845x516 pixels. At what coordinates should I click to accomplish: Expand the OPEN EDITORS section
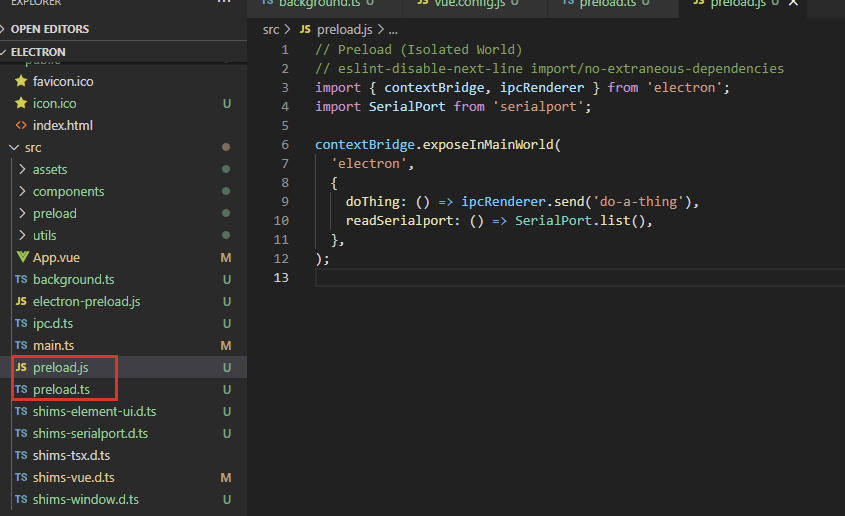[x=123, y=29]
